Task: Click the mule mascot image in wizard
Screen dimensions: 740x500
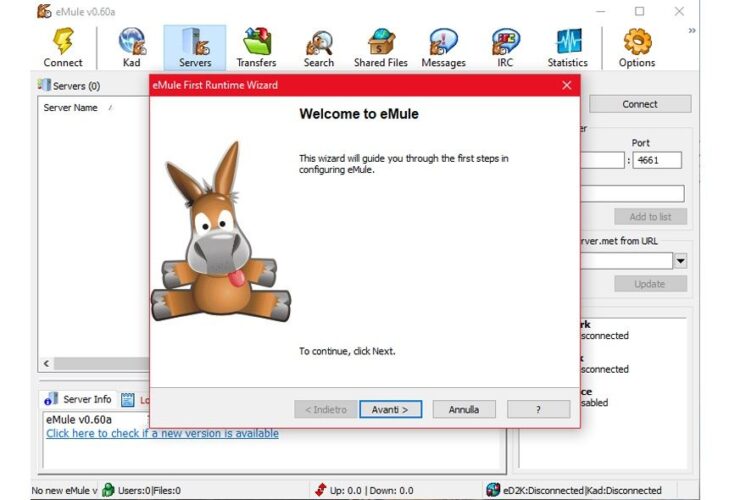Action: [221, 231]
